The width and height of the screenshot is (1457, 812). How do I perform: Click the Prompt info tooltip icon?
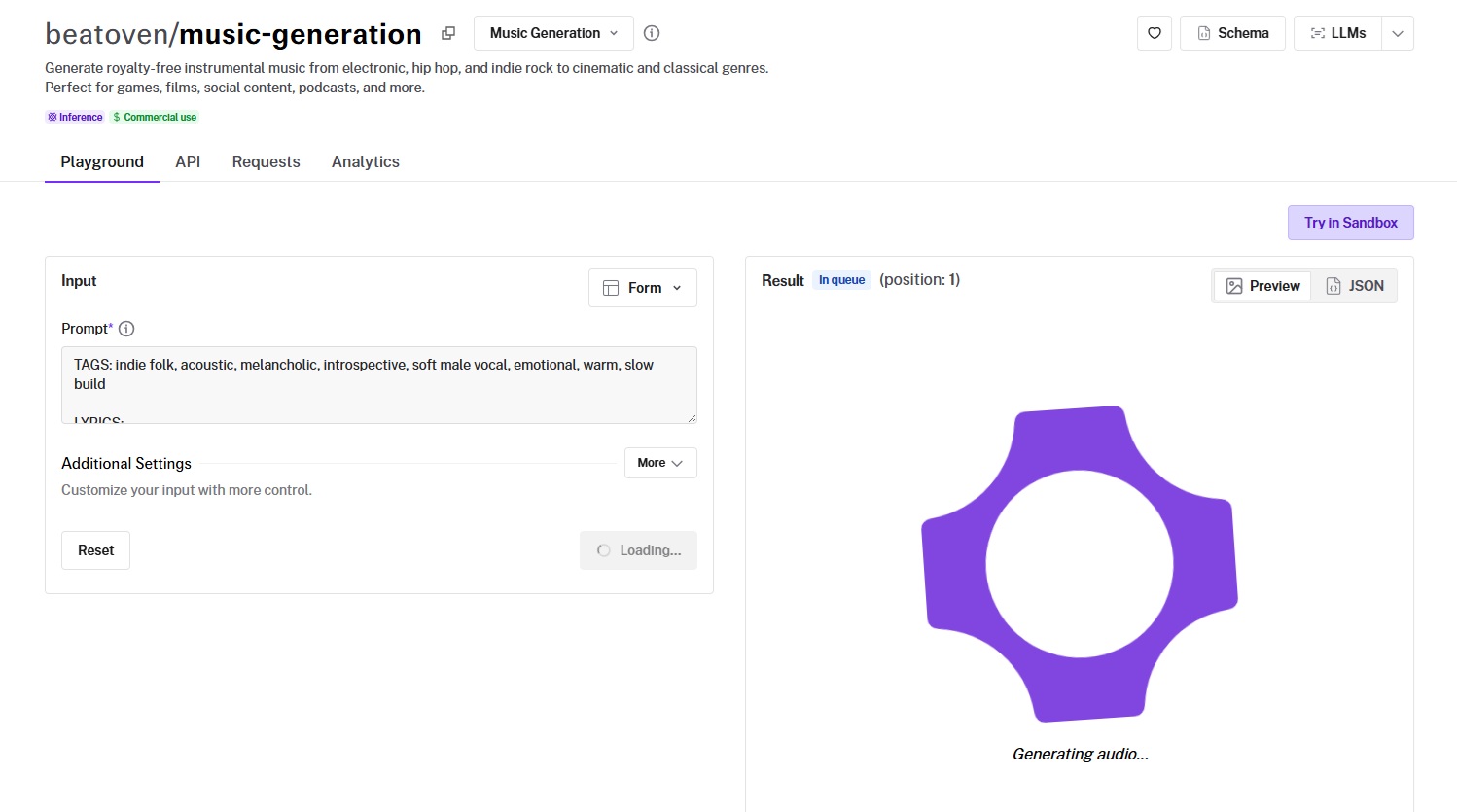(126, 329)
